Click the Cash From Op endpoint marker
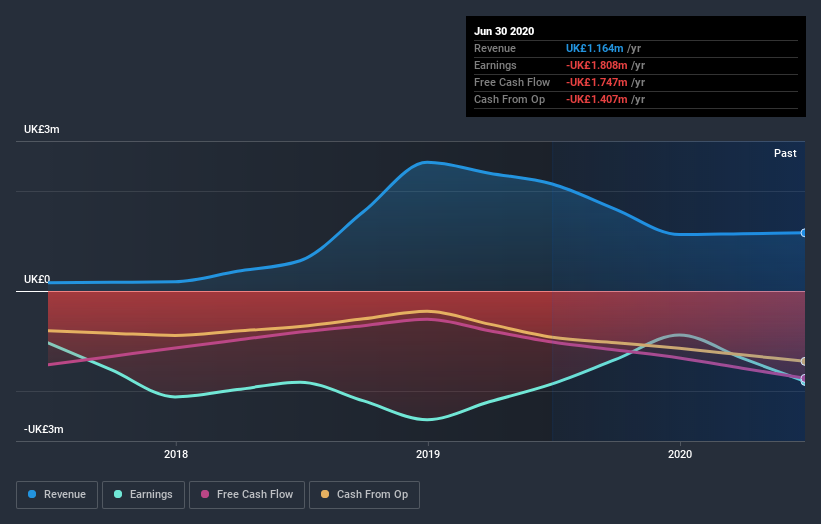This screenshot has width=821, height=524. coord(803,361)
